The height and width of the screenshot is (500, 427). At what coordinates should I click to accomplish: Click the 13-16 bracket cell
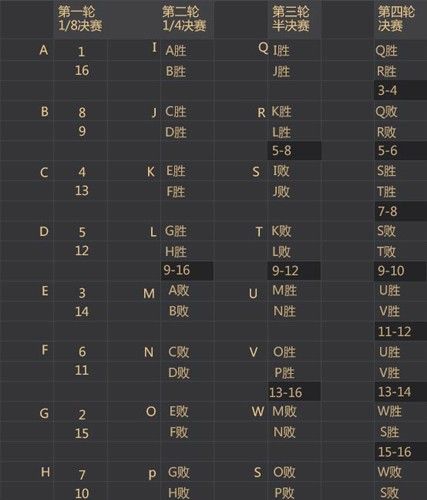(294, 392)
